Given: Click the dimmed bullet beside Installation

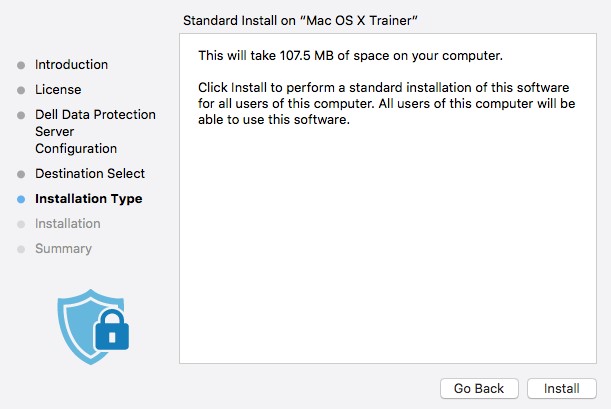Looking at the screenshot, I should point(21,224).
